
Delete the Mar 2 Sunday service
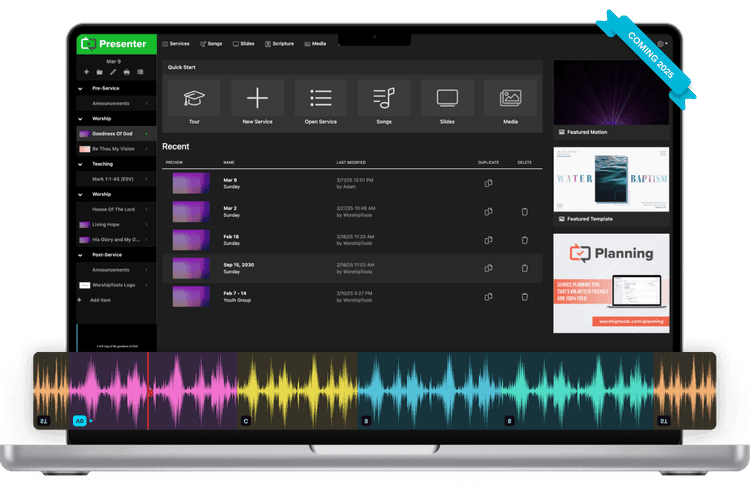point(524,212)
